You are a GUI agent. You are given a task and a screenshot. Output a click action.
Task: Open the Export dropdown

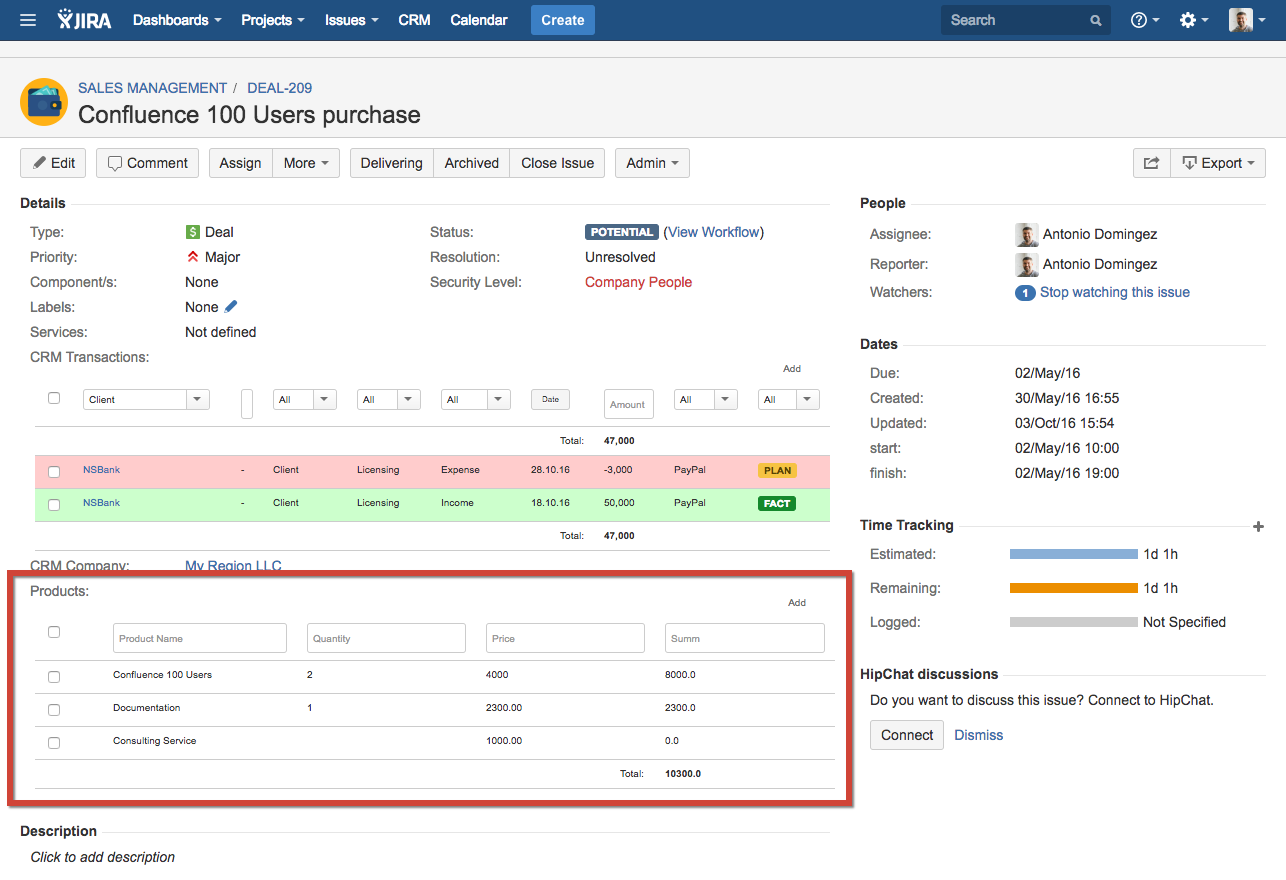coord(1217,163)
